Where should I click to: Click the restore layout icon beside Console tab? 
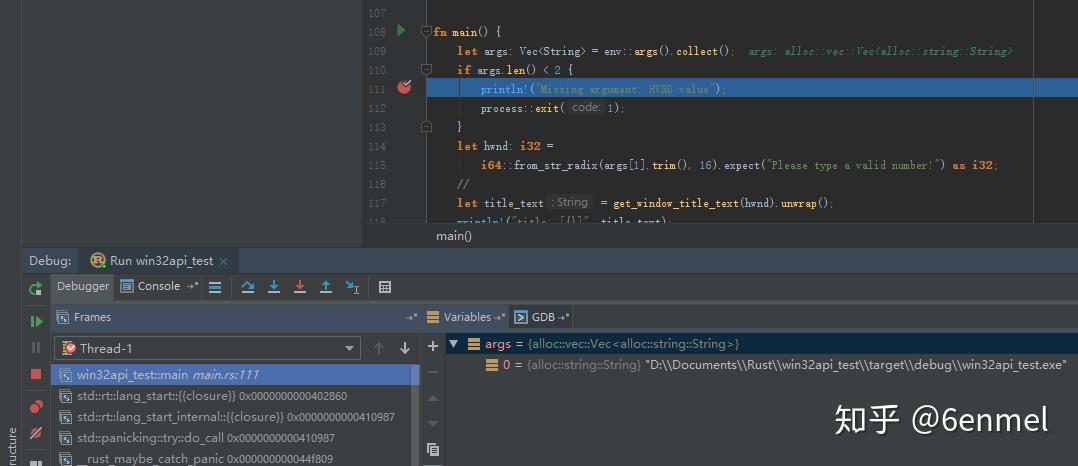(192, 286)
